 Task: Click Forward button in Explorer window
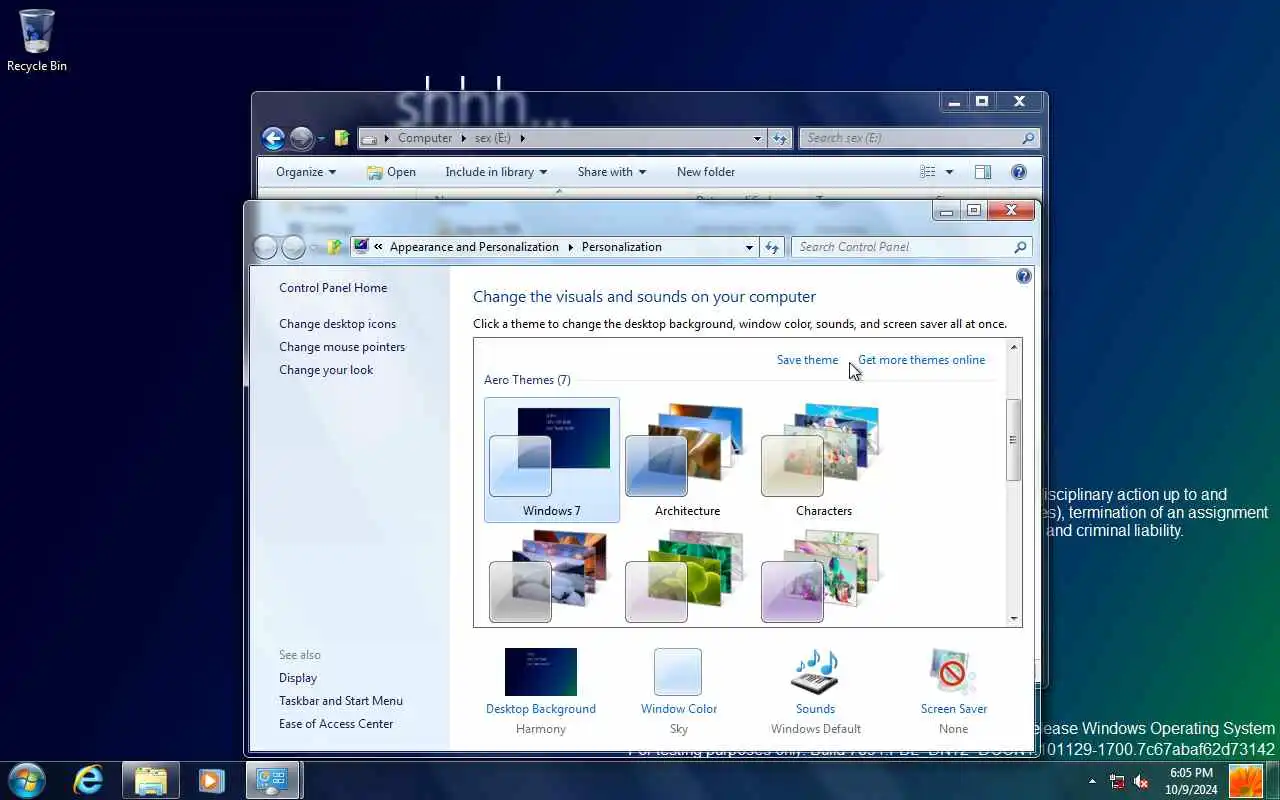pos(301,138)
